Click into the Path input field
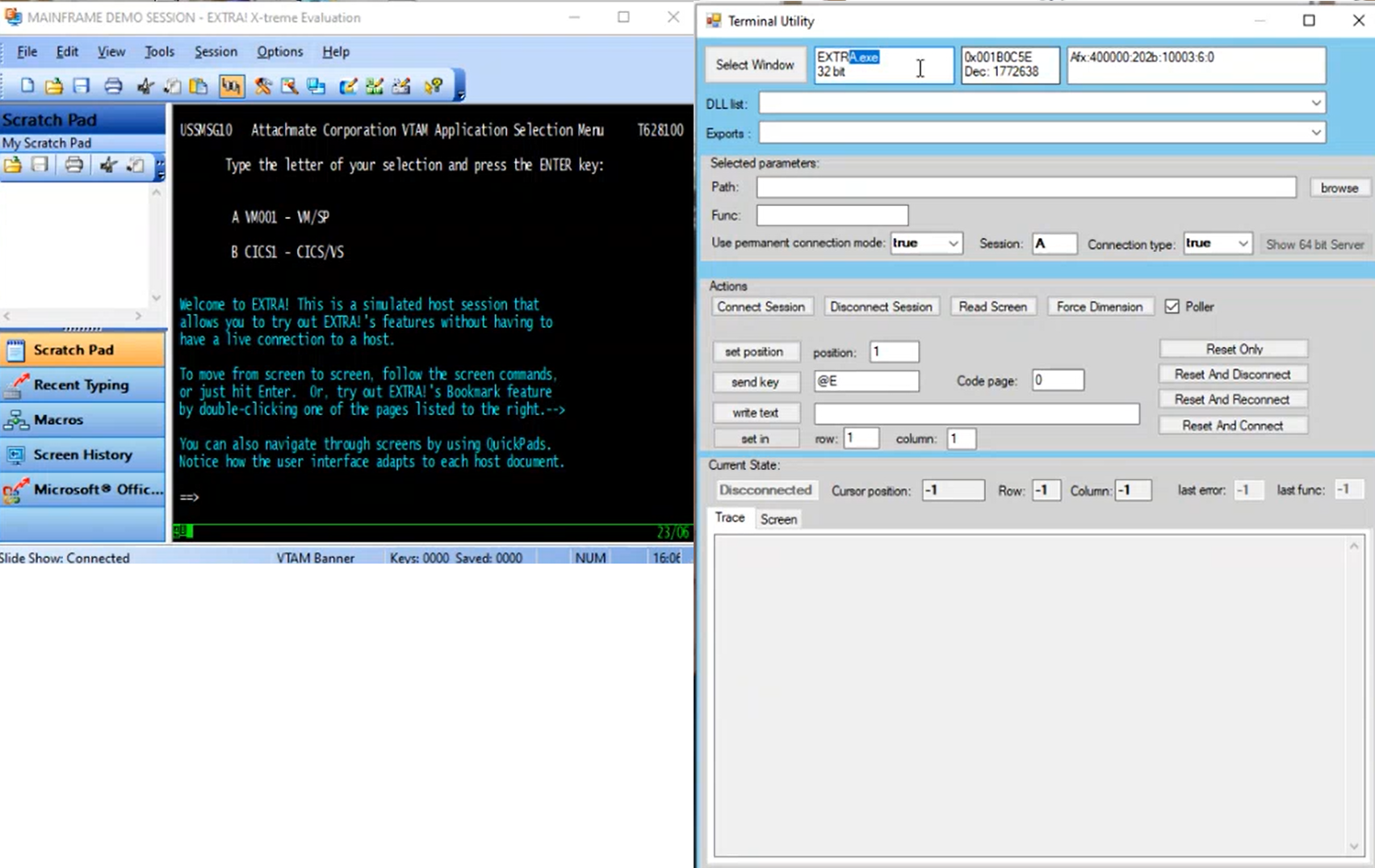This screenshot has height=868, width=1375. click(x=1026, y=187)
